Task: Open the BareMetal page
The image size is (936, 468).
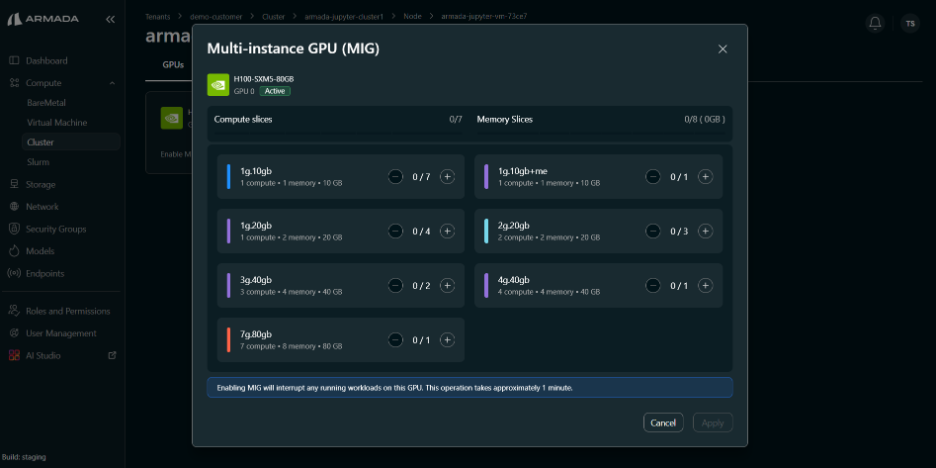Action: (47, 103)
